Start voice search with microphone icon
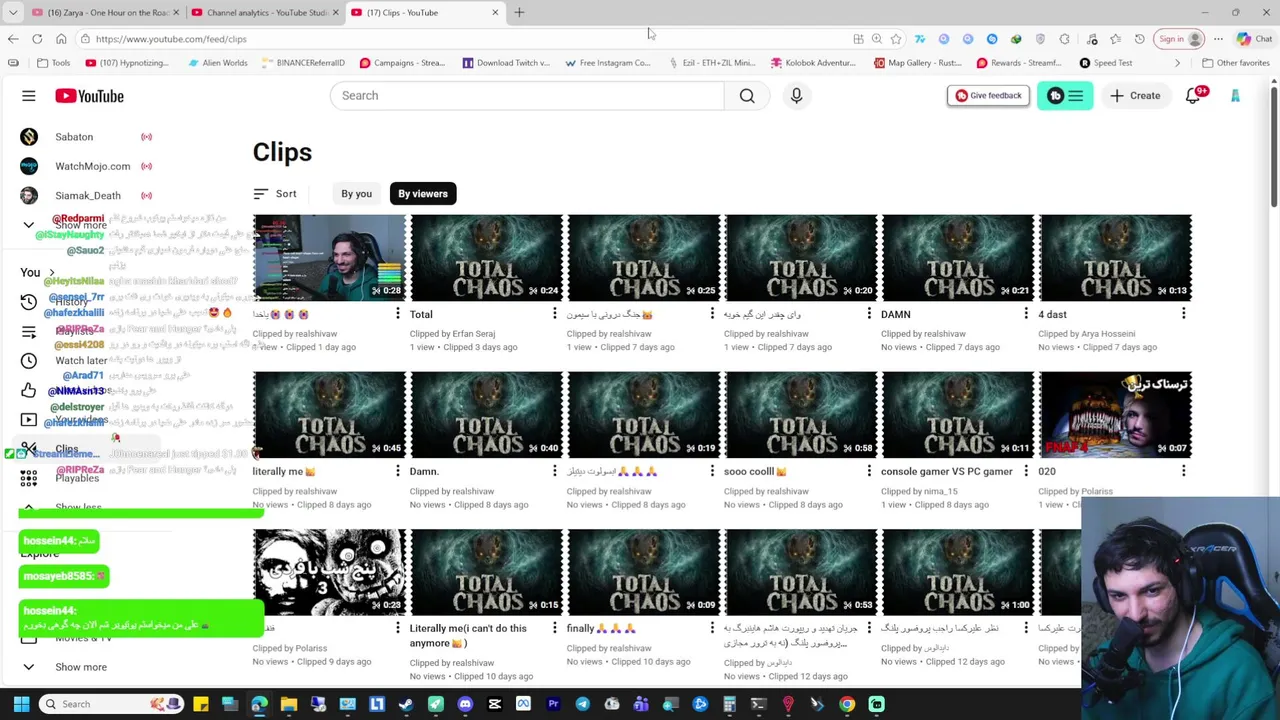1280x720 pixels. (796, 95)
